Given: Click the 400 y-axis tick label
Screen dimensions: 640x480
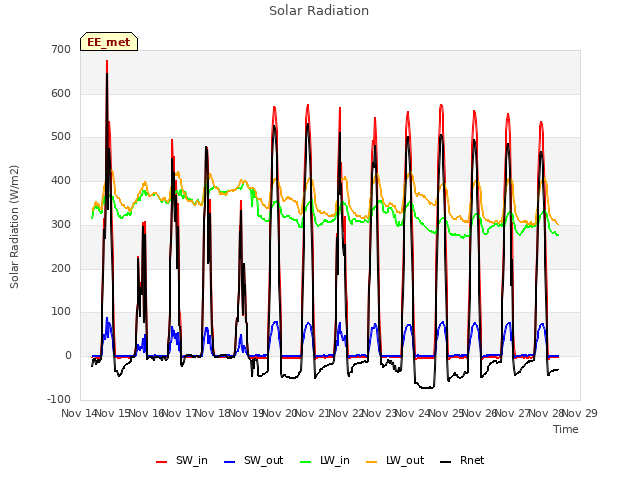Looking at the screenshot, I should click(61, 180).
